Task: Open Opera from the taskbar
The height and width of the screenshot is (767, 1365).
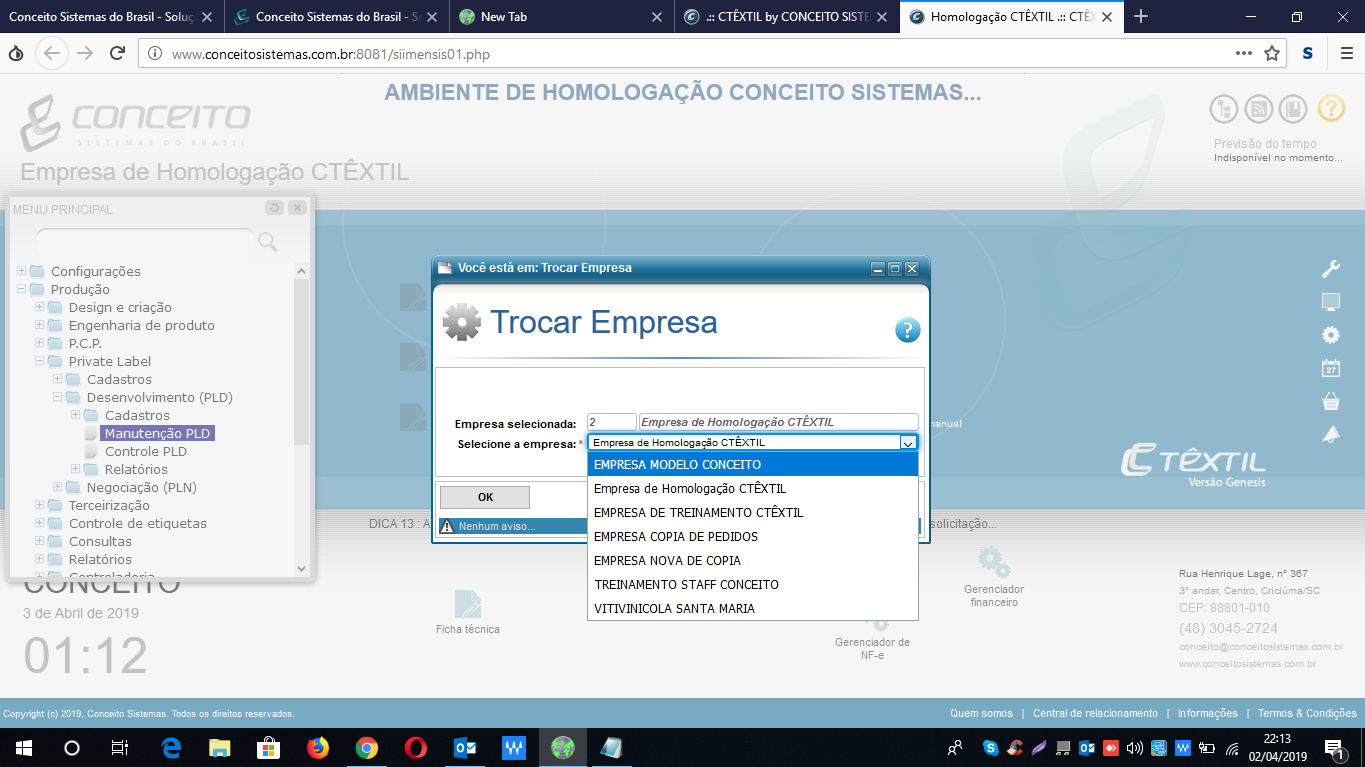Action: tap(416, 747)
